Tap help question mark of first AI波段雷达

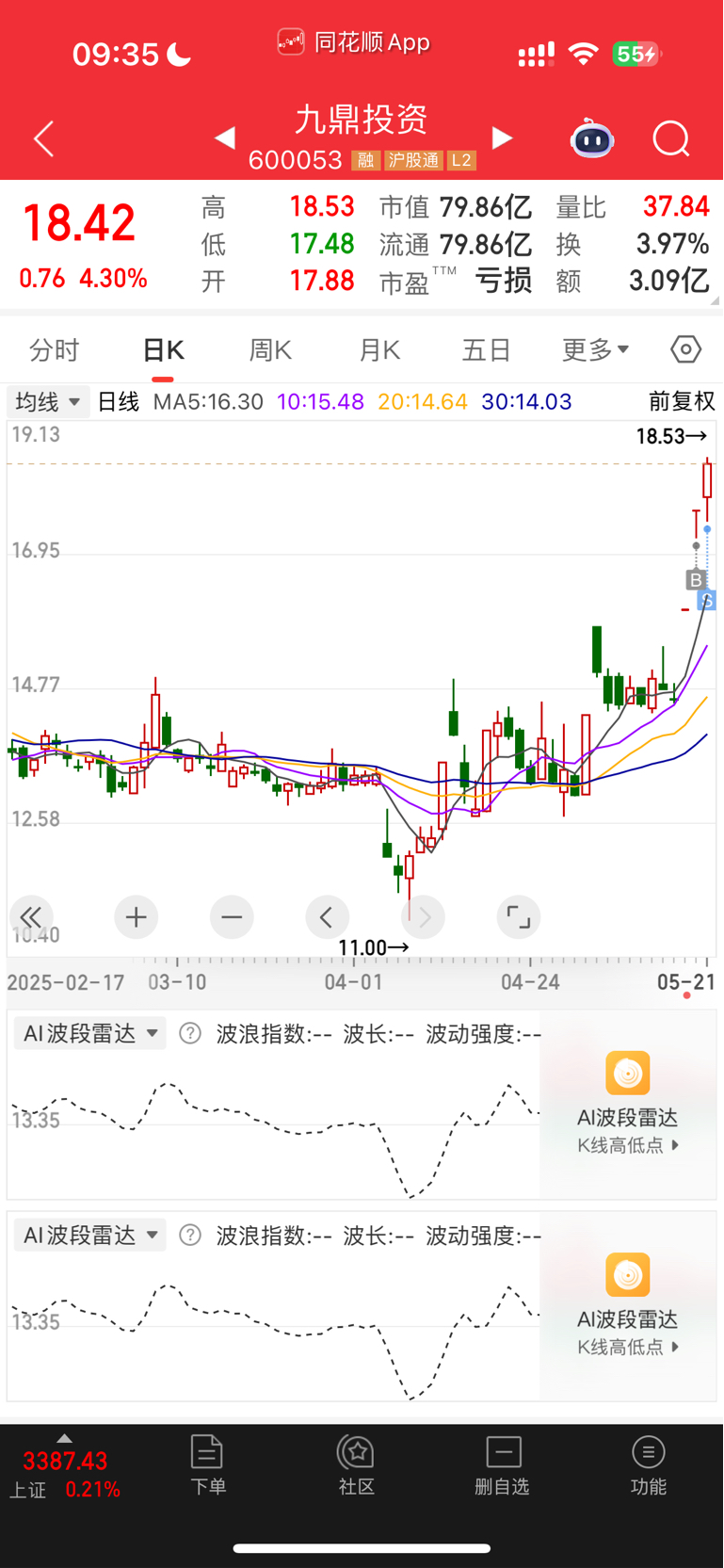[190, 1033]
